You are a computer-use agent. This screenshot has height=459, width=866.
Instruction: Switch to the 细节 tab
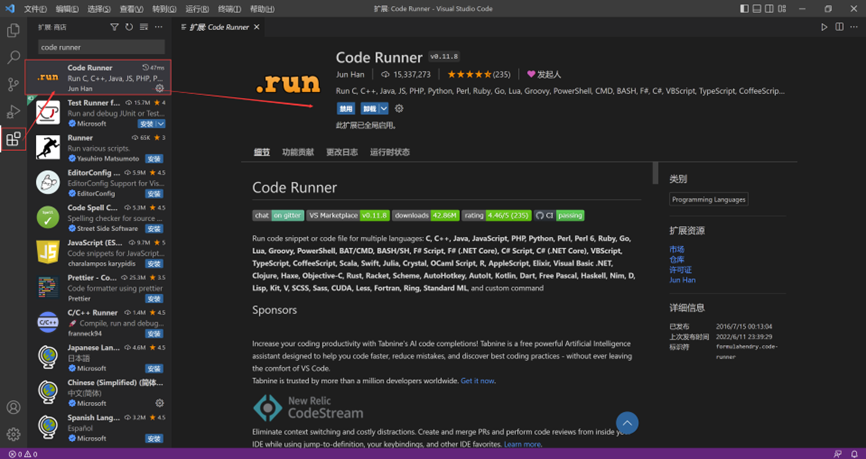click(262, 152)
